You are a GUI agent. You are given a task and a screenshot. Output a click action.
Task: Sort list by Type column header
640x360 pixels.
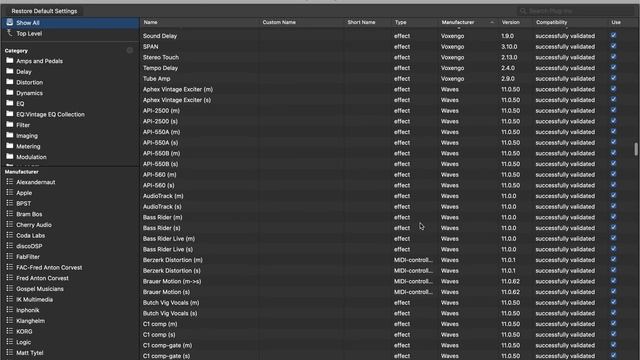coord(415,22)
